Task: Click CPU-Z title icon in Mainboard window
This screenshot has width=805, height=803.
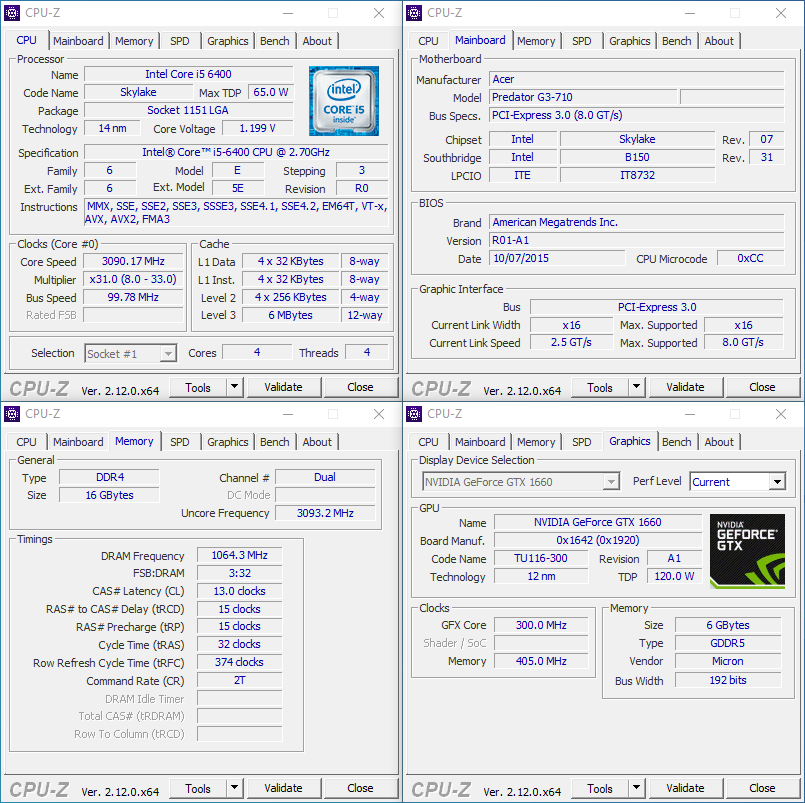Action: (x=414, y=13)
